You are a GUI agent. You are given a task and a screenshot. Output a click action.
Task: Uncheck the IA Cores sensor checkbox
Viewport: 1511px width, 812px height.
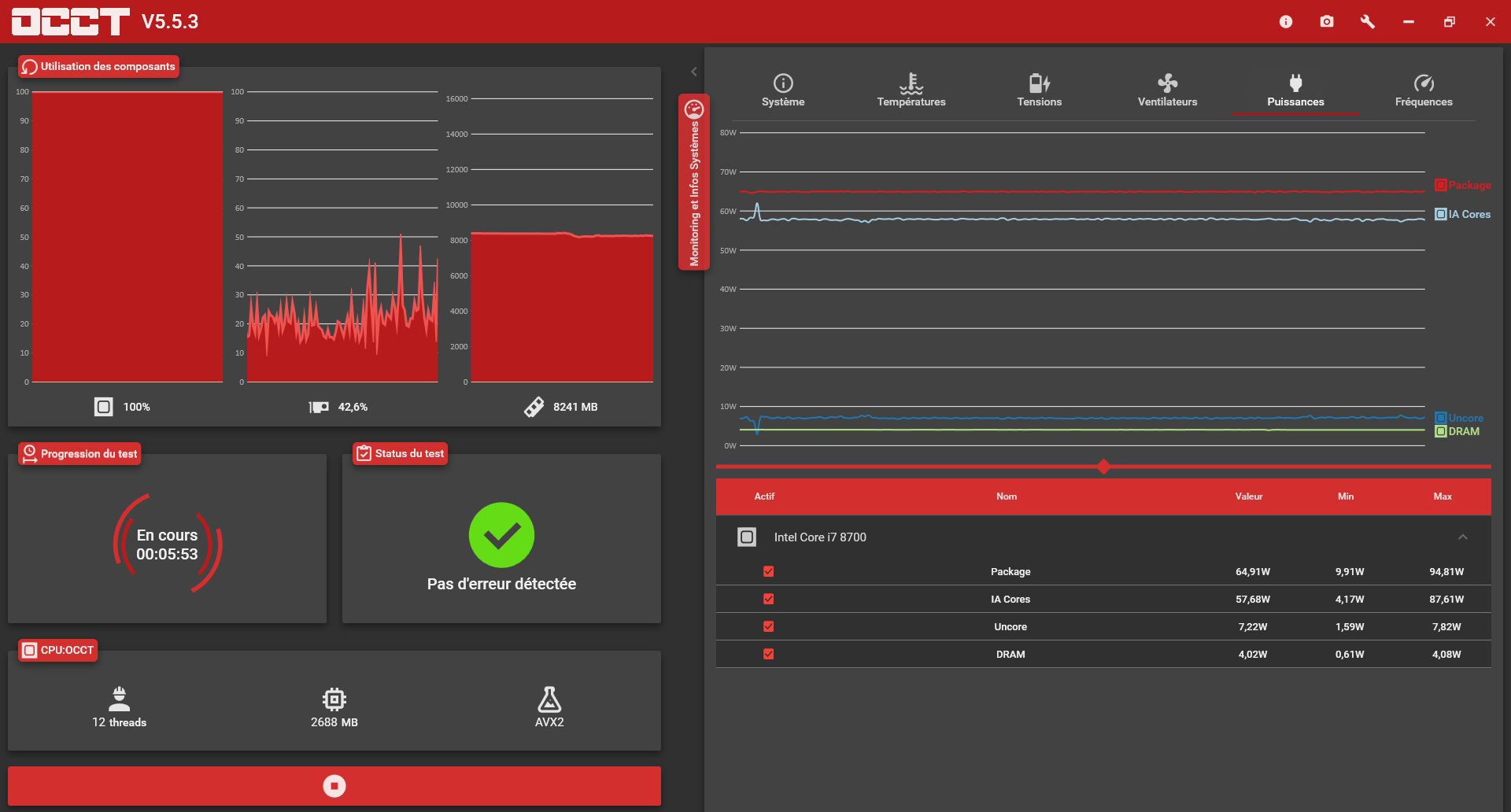click(x=769, y=600)
